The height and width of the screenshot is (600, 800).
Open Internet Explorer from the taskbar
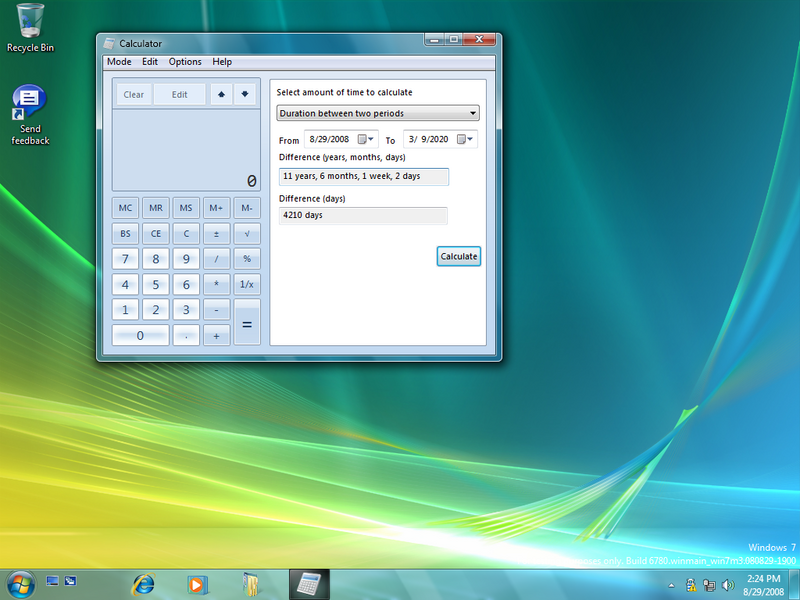pyautogui.click(x=144, y=582)
